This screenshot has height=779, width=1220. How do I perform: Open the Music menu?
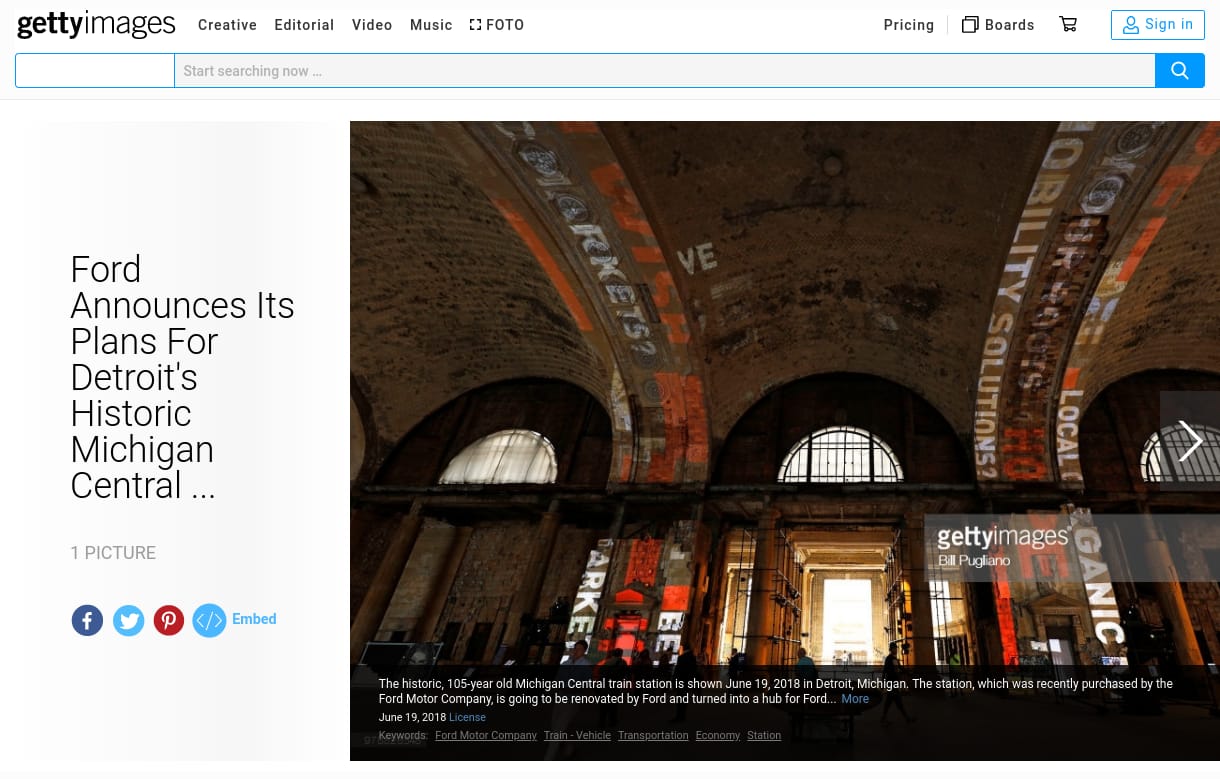pyautogui.click(x=431, y=25)
